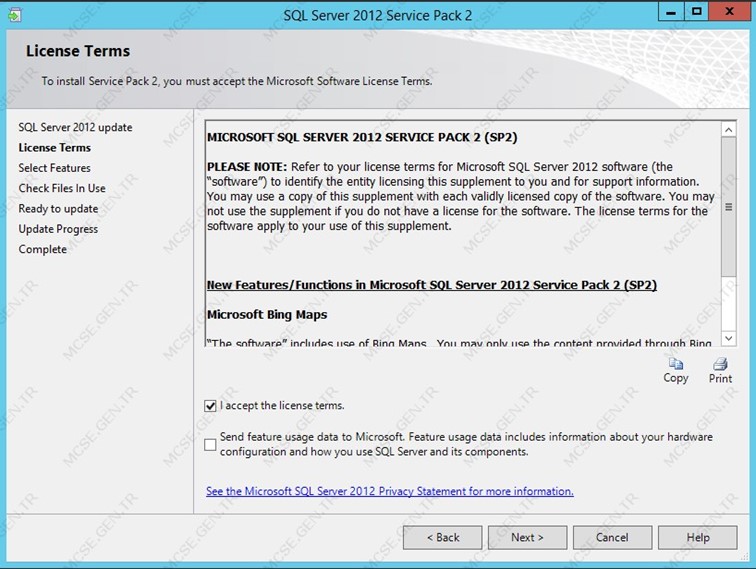Image resolution: width=756 pixels, height=569 pixels.
Task: Cancel the Service Pack 2 setup
Action: (x=612, y=537)
